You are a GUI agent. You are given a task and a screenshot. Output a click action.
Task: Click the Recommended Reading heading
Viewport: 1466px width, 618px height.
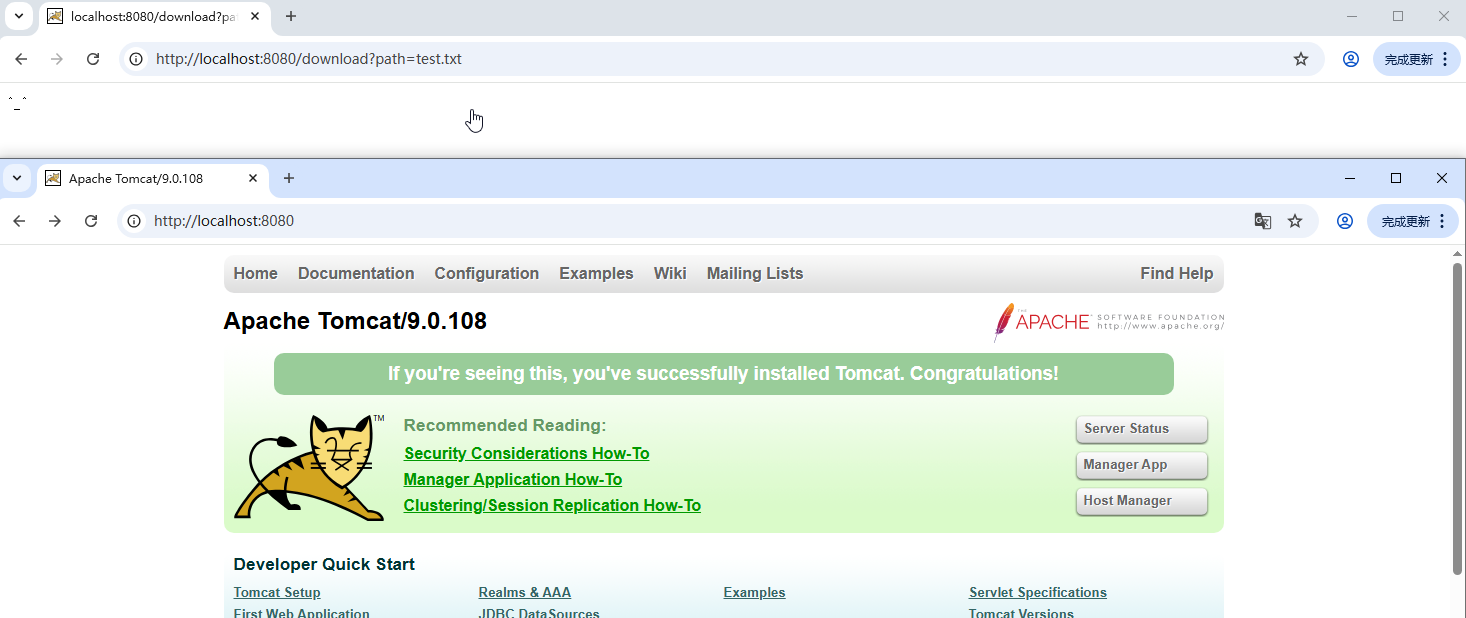505,425
